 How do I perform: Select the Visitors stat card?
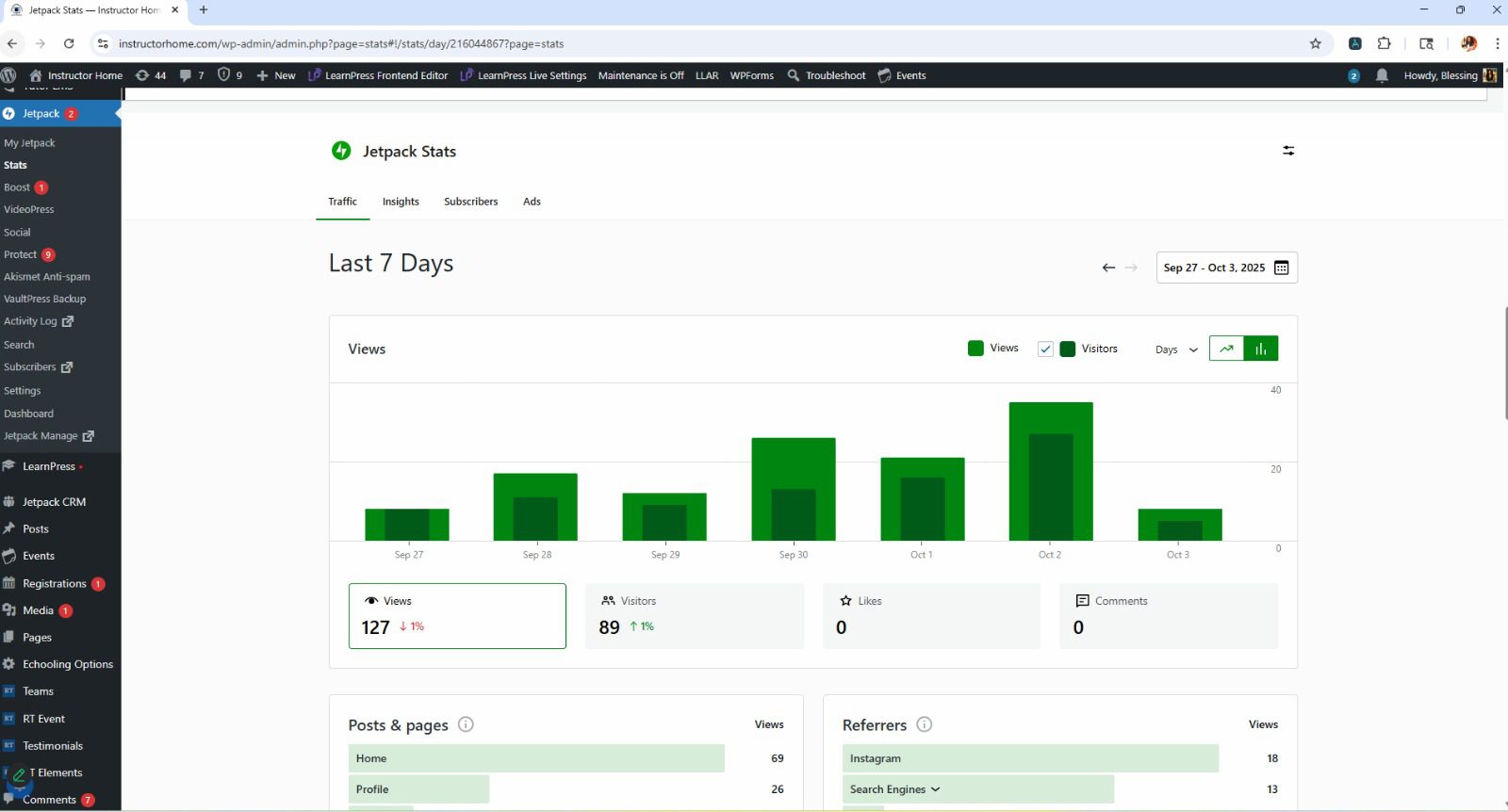(x=695, y=616)
